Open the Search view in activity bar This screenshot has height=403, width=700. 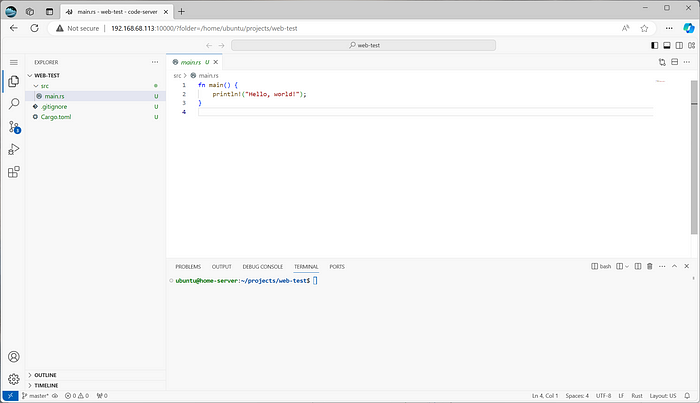tap(14, 103)
